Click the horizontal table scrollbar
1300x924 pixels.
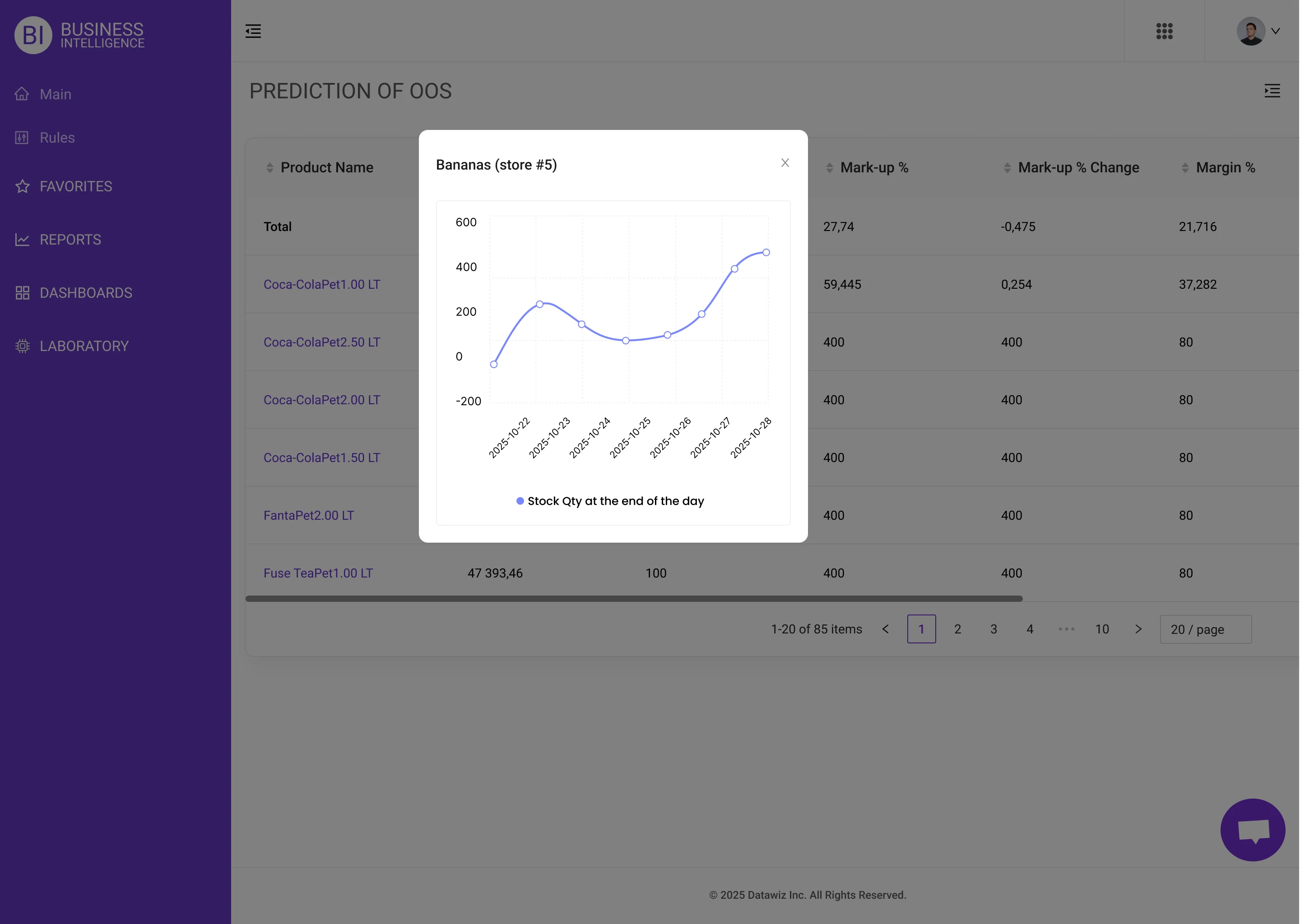click(633, 599)
